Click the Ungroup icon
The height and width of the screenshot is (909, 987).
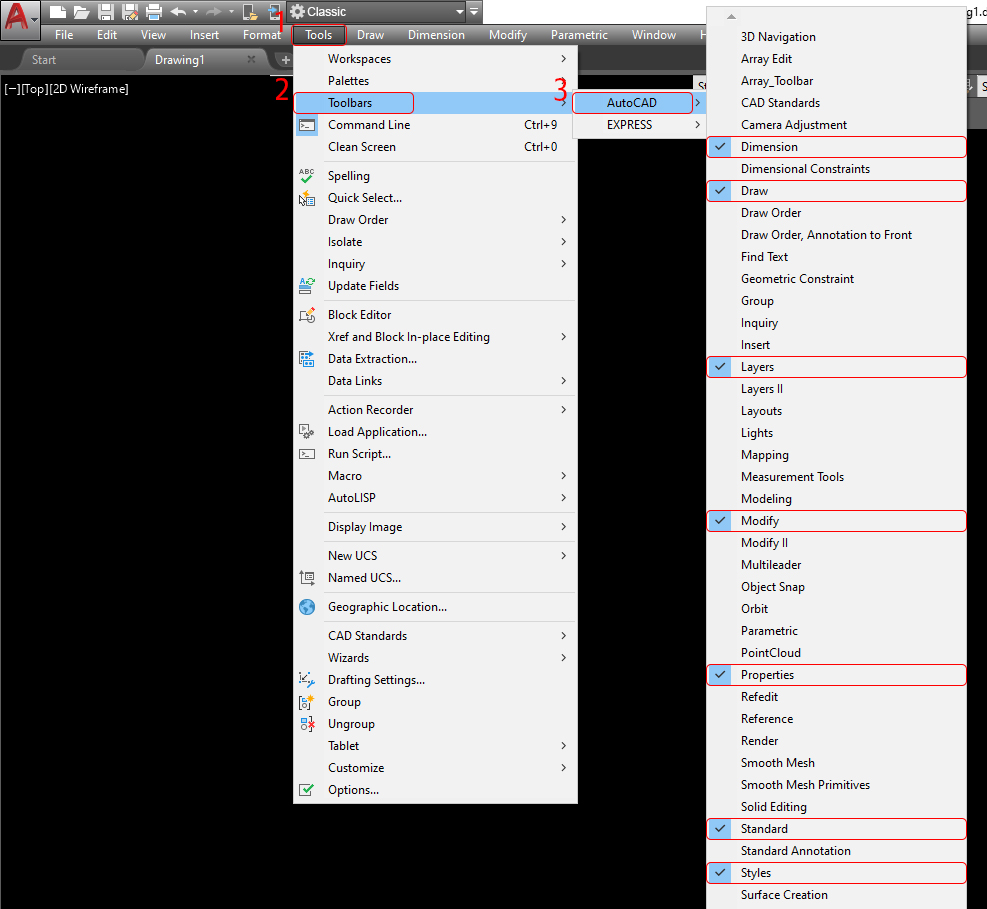pyautogui.click(x=307, y=724)
